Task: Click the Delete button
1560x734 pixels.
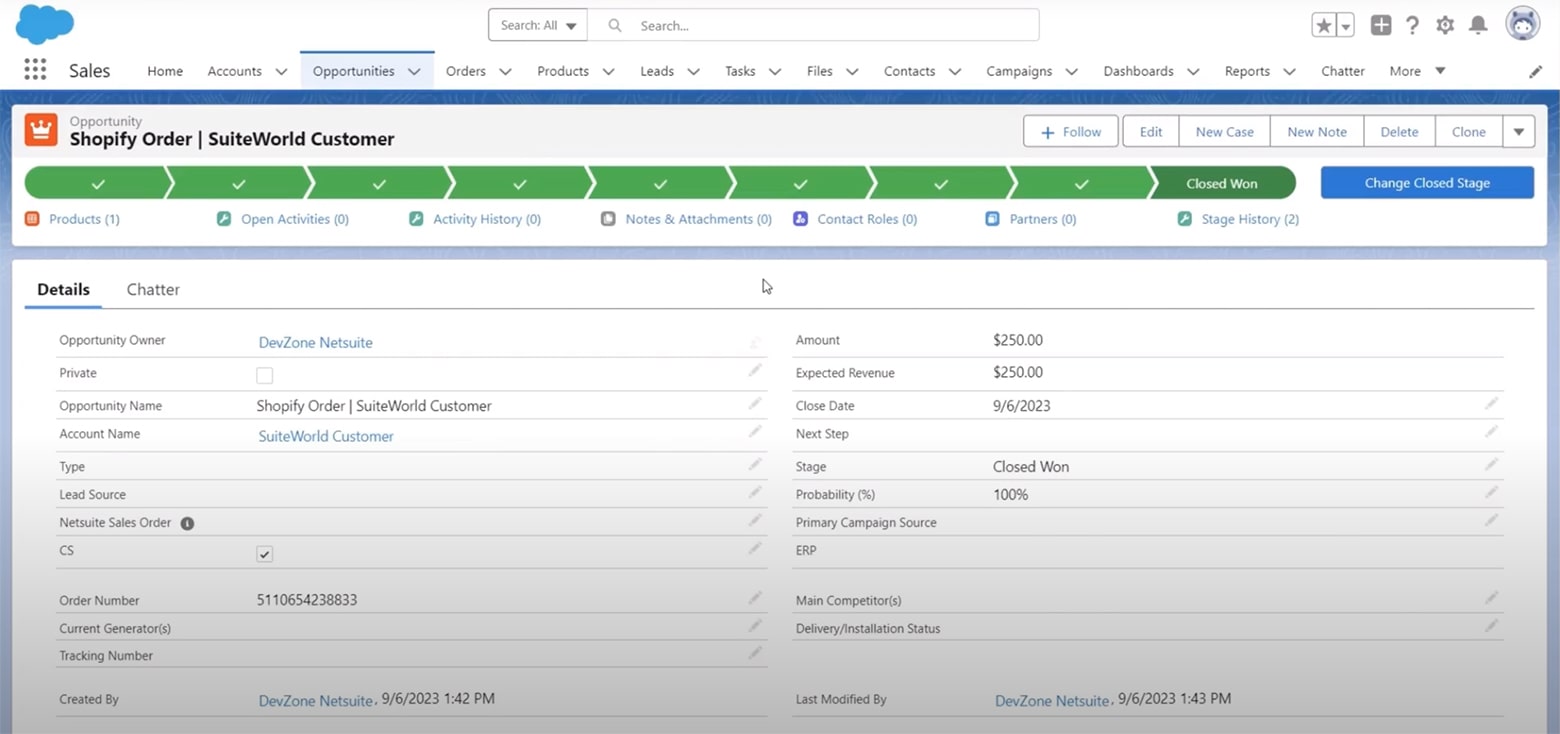Action: [x=1399, y=132]
